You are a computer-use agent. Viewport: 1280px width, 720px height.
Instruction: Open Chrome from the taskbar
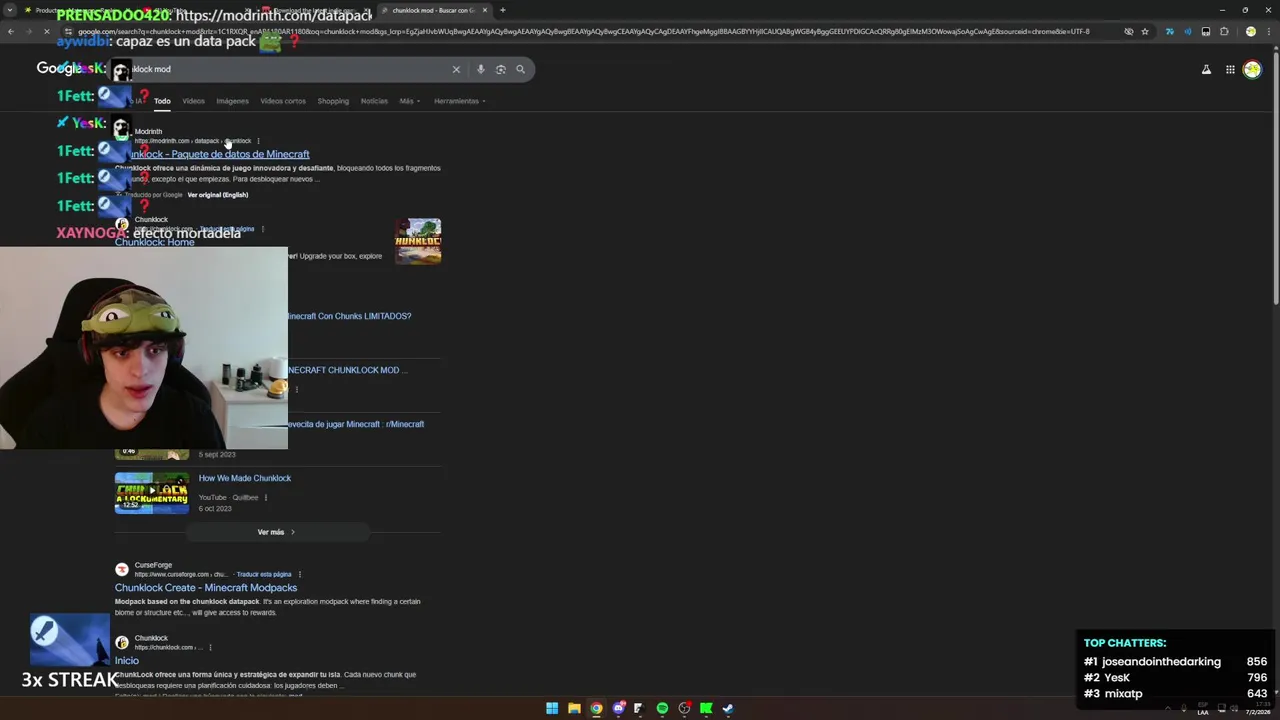[x=596, y=708]
